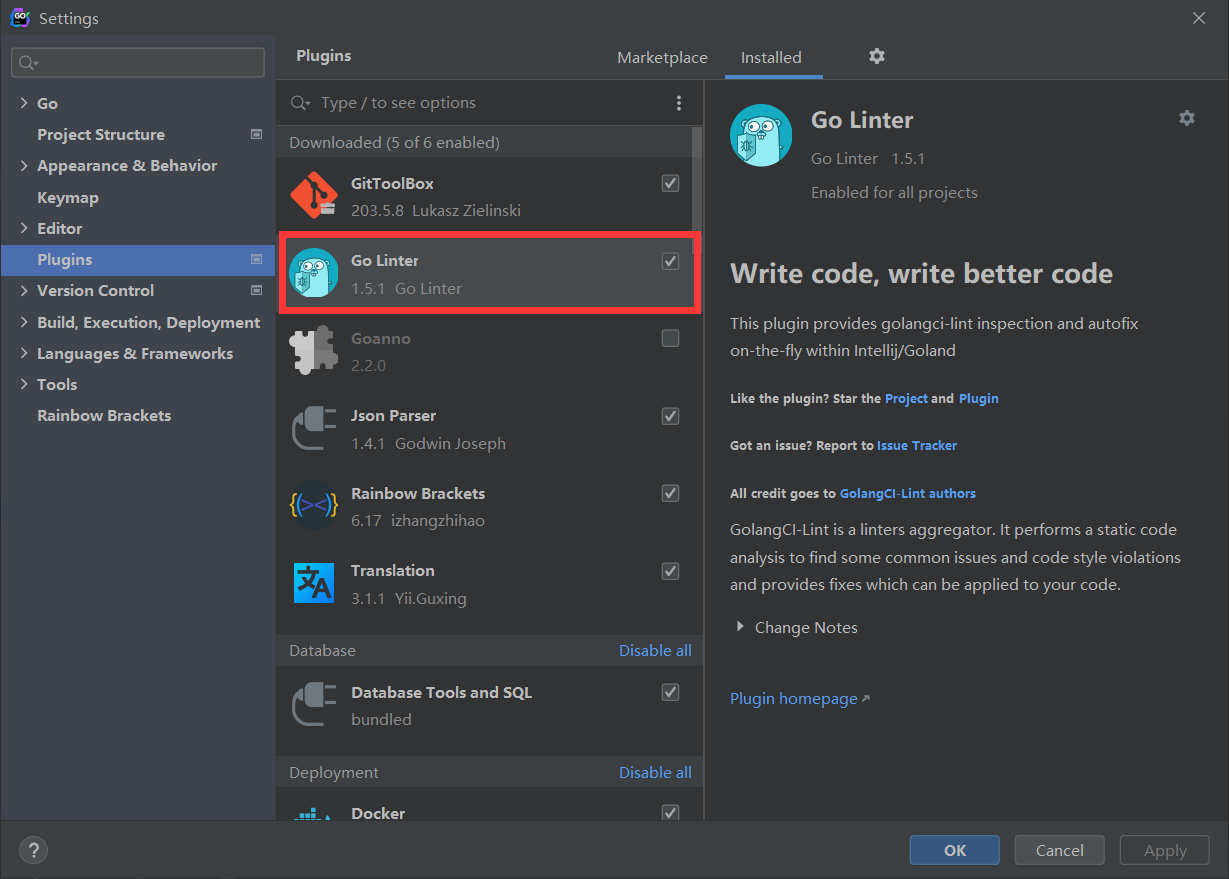Toggle the Docker plugin checkbox
This screenshot has width=1229, height=879.
[x=671, y=813]
